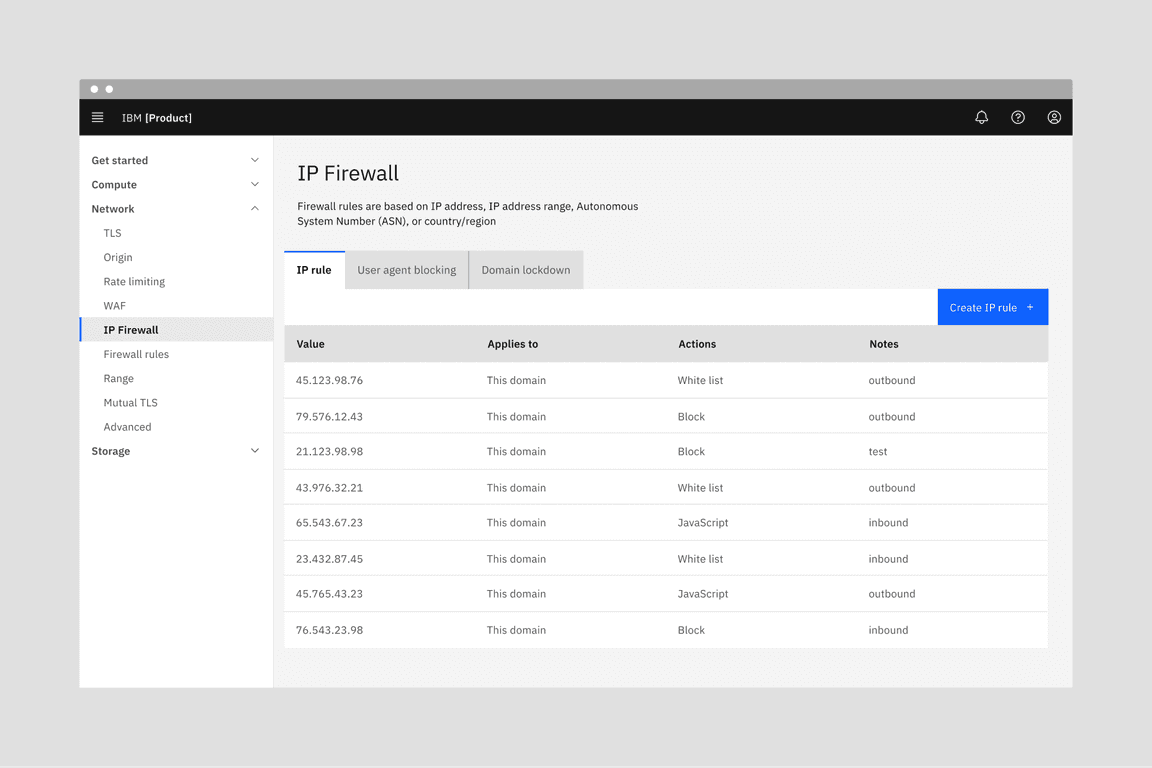Select the IP rule tab

pyautogui.click(x=314, y=270)
